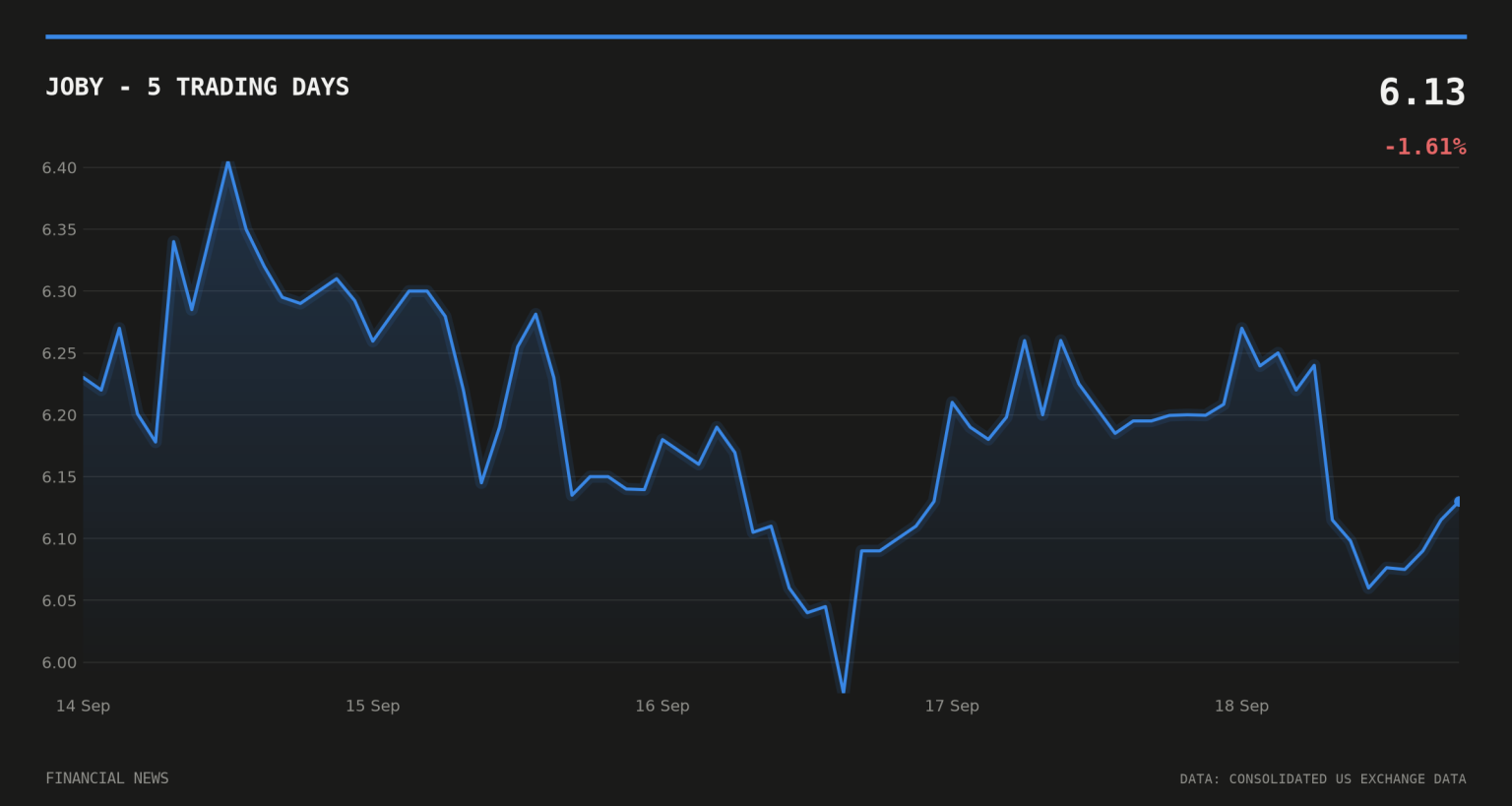
Task: Click the 17 Sep date label
Action: click(x=952, y=706)
